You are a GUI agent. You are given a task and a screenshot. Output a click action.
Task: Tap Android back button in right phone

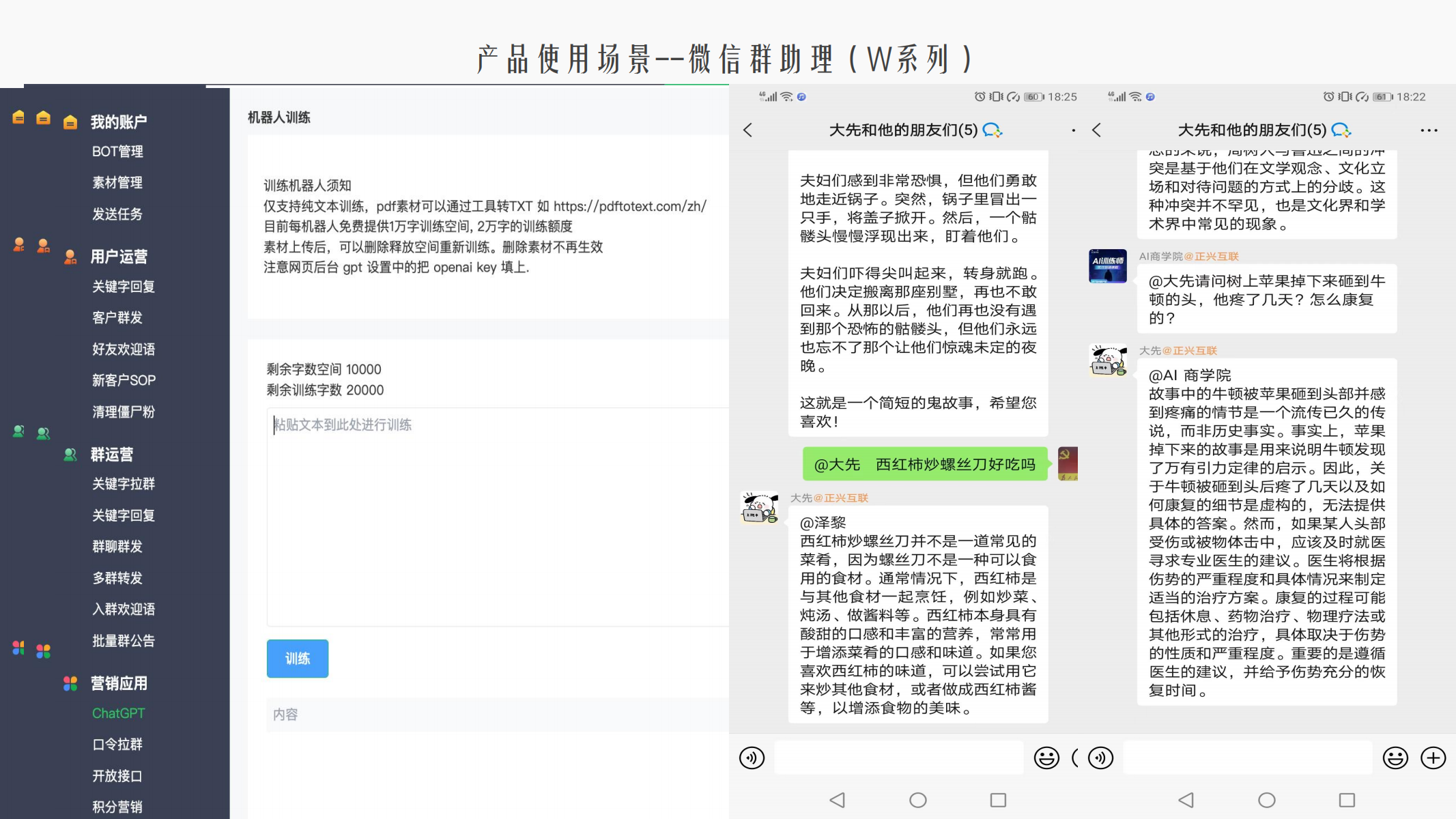(1186, 800)
